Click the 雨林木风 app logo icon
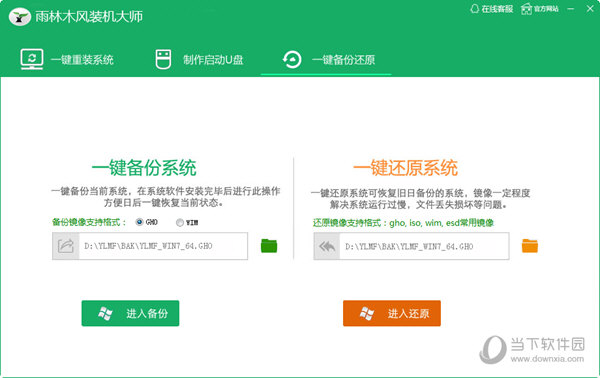The width and height of the screenshot is (600, 378). (x=20, y=17)
